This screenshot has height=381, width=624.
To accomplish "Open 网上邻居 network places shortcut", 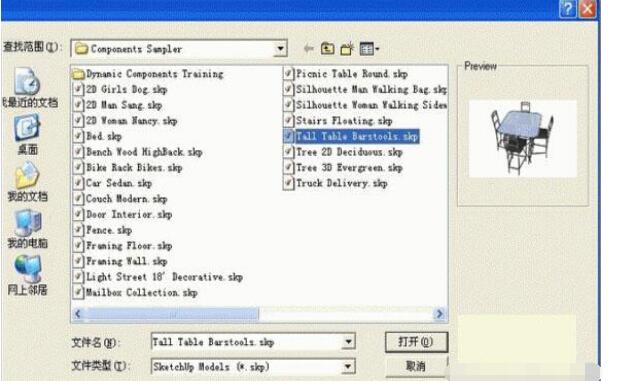I will pyautogui.click(x=27, y=275).
